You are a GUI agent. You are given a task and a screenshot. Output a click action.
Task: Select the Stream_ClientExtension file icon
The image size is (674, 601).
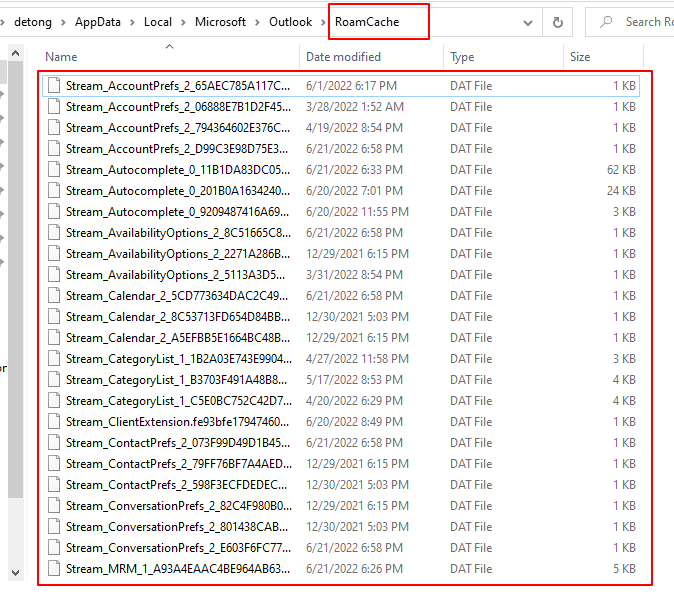pos(54,422)
